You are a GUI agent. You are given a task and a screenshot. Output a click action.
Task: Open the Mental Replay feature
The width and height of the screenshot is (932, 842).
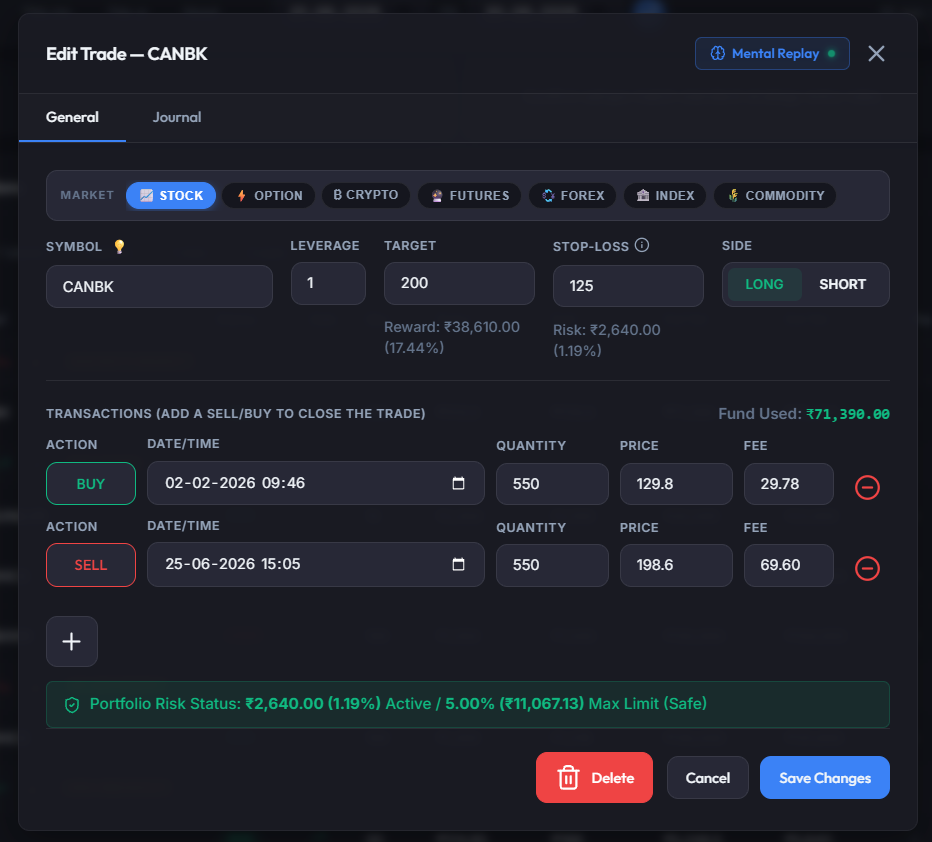point(772,53)
